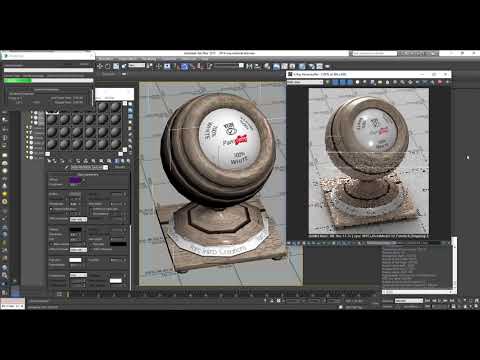The height and width of the screenshot is (360, 480).
Task: Click map button next to Diffuse swatch
Action: (84, 180)
